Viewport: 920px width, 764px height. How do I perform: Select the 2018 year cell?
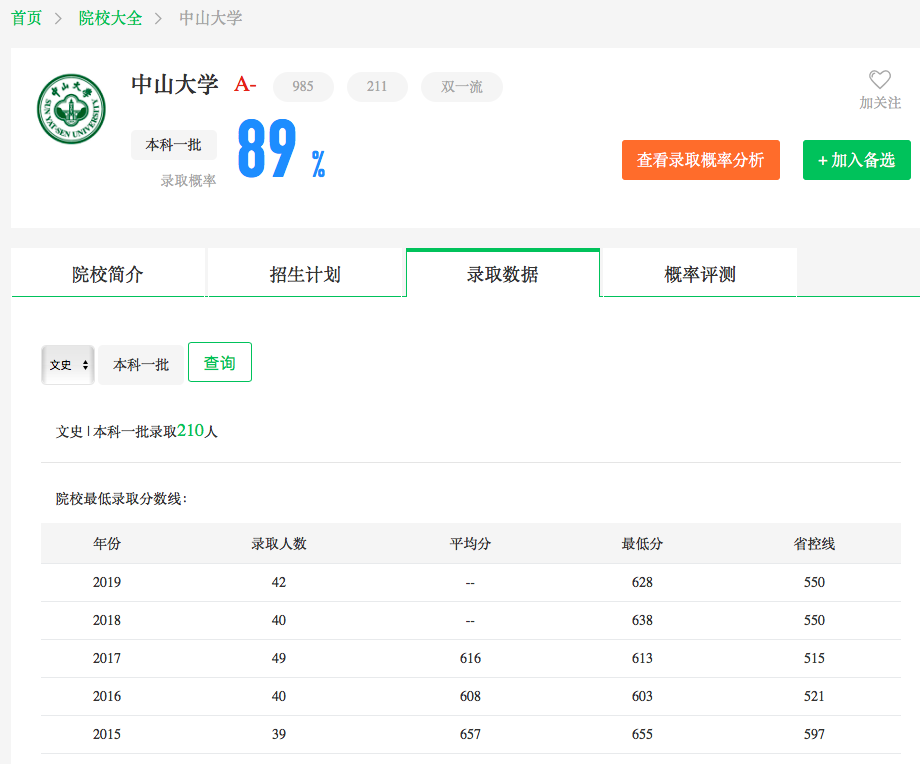(107, 620)
